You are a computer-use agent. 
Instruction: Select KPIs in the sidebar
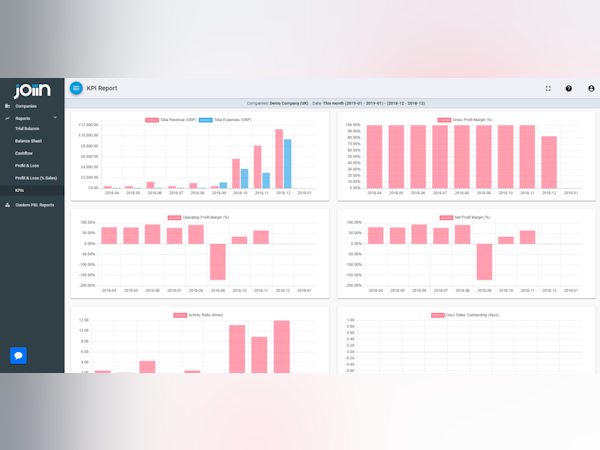tap(20, 190)
